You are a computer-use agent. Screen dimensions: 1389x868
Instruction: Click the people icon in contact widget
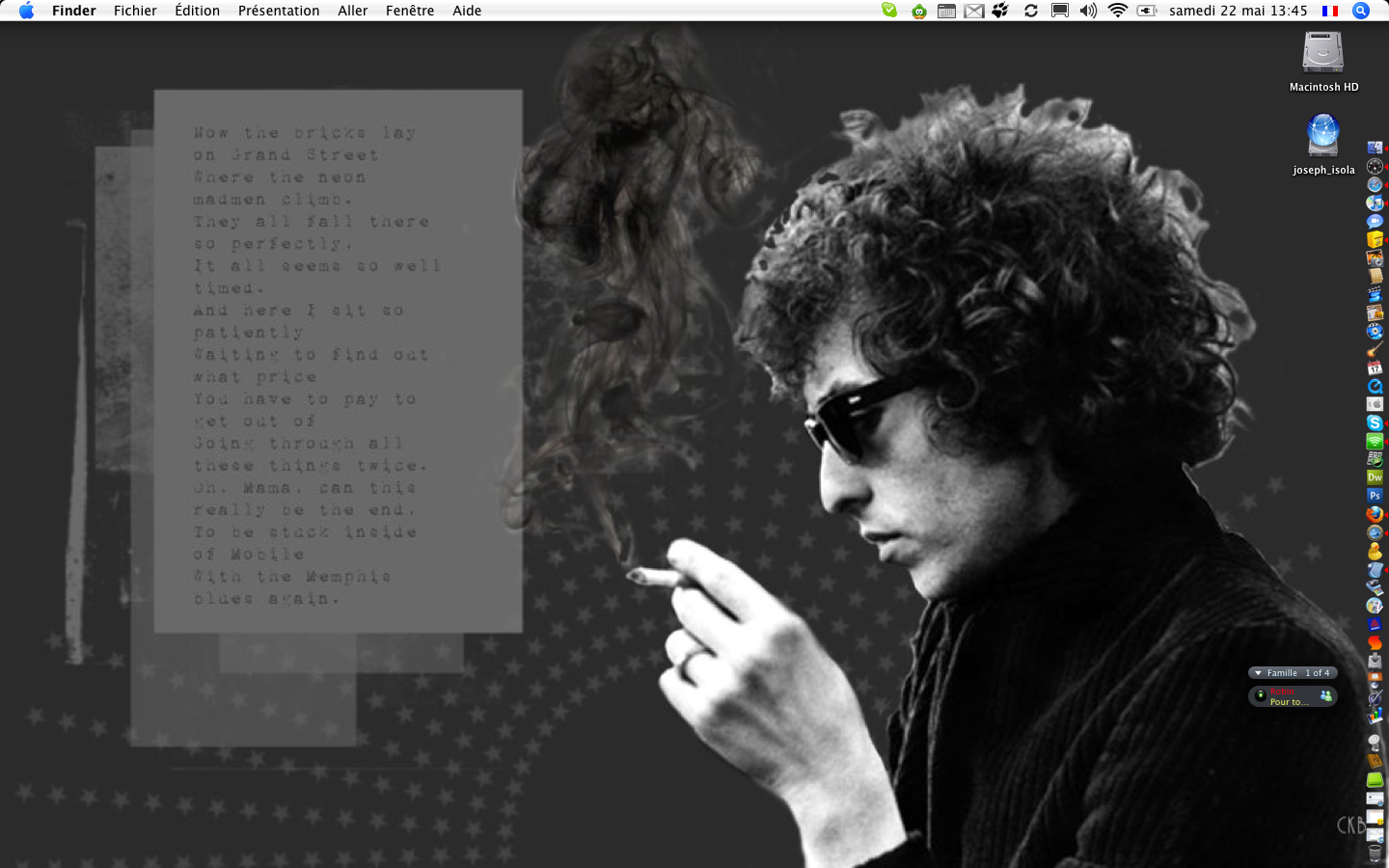coord(1326,695)
